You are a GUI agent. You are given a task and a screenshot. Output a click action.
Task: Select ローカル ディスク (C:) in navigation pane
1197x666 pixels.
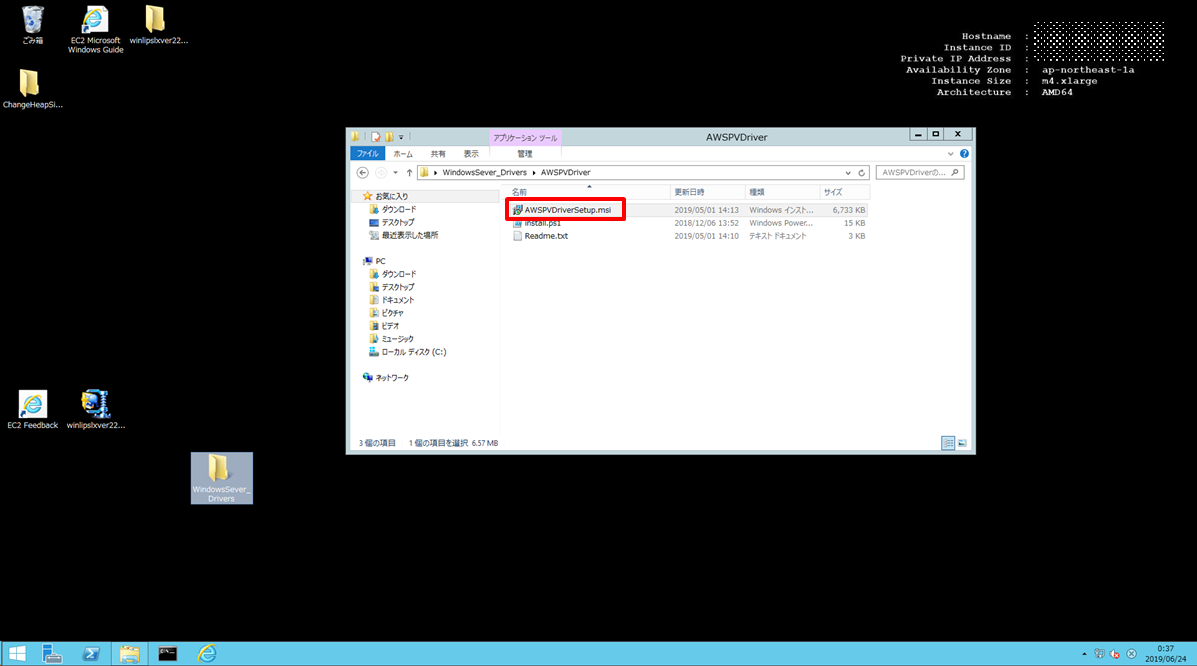click(x=413, y=352)
